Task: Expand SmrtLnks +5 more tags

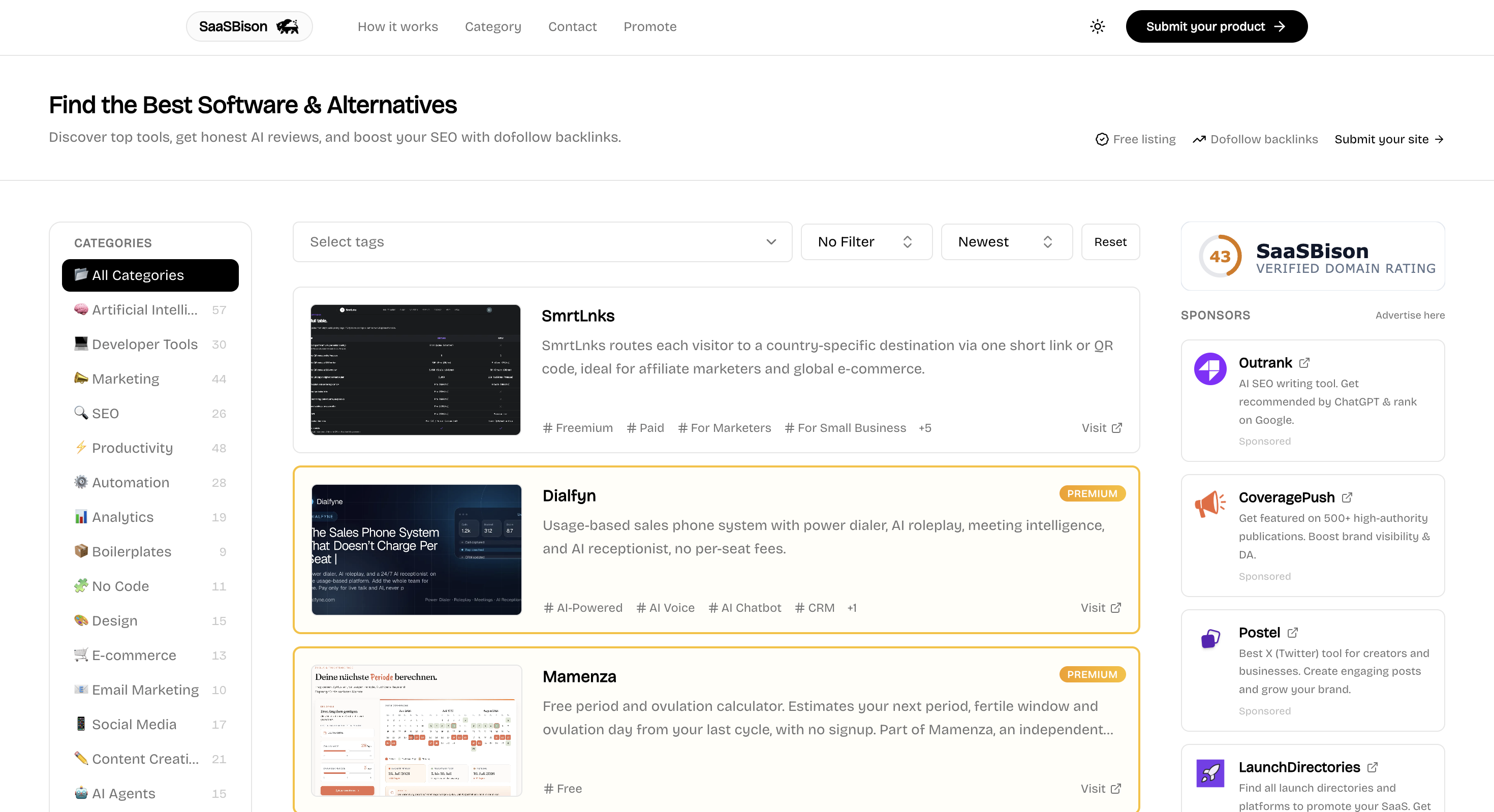Action: 925,428
